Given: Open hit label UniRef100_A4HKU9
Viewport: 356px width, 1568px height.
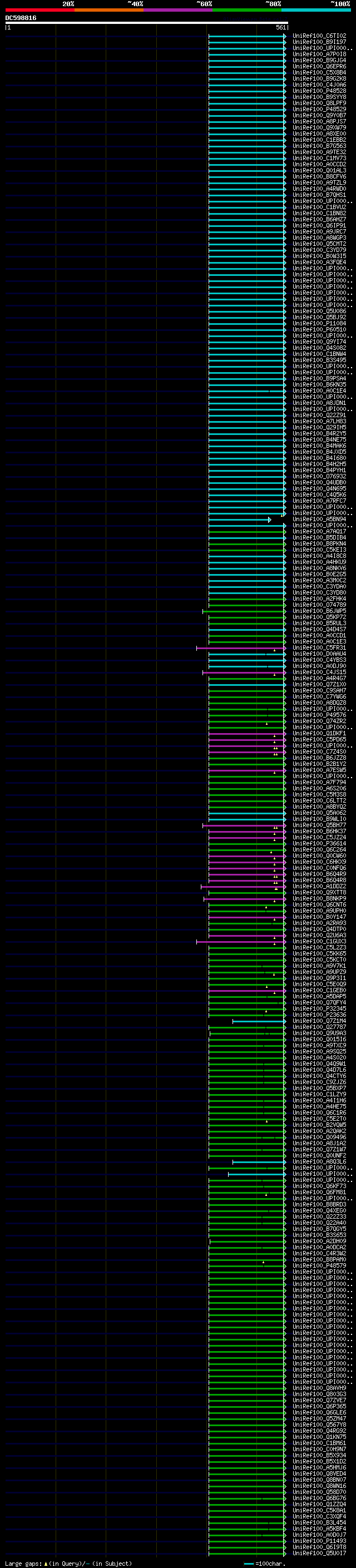Looking at the screenshot, I should click(x=319, y=562).
